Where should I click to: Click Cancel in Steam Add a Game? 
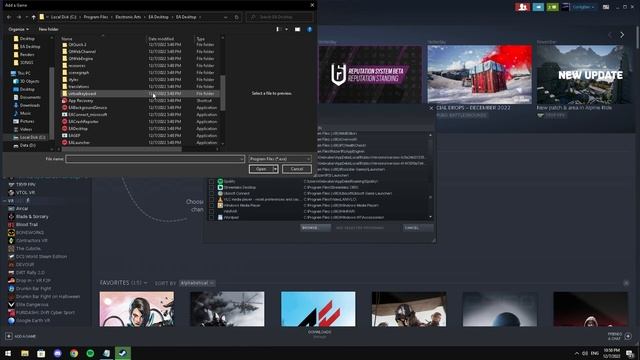pos(418,228)
